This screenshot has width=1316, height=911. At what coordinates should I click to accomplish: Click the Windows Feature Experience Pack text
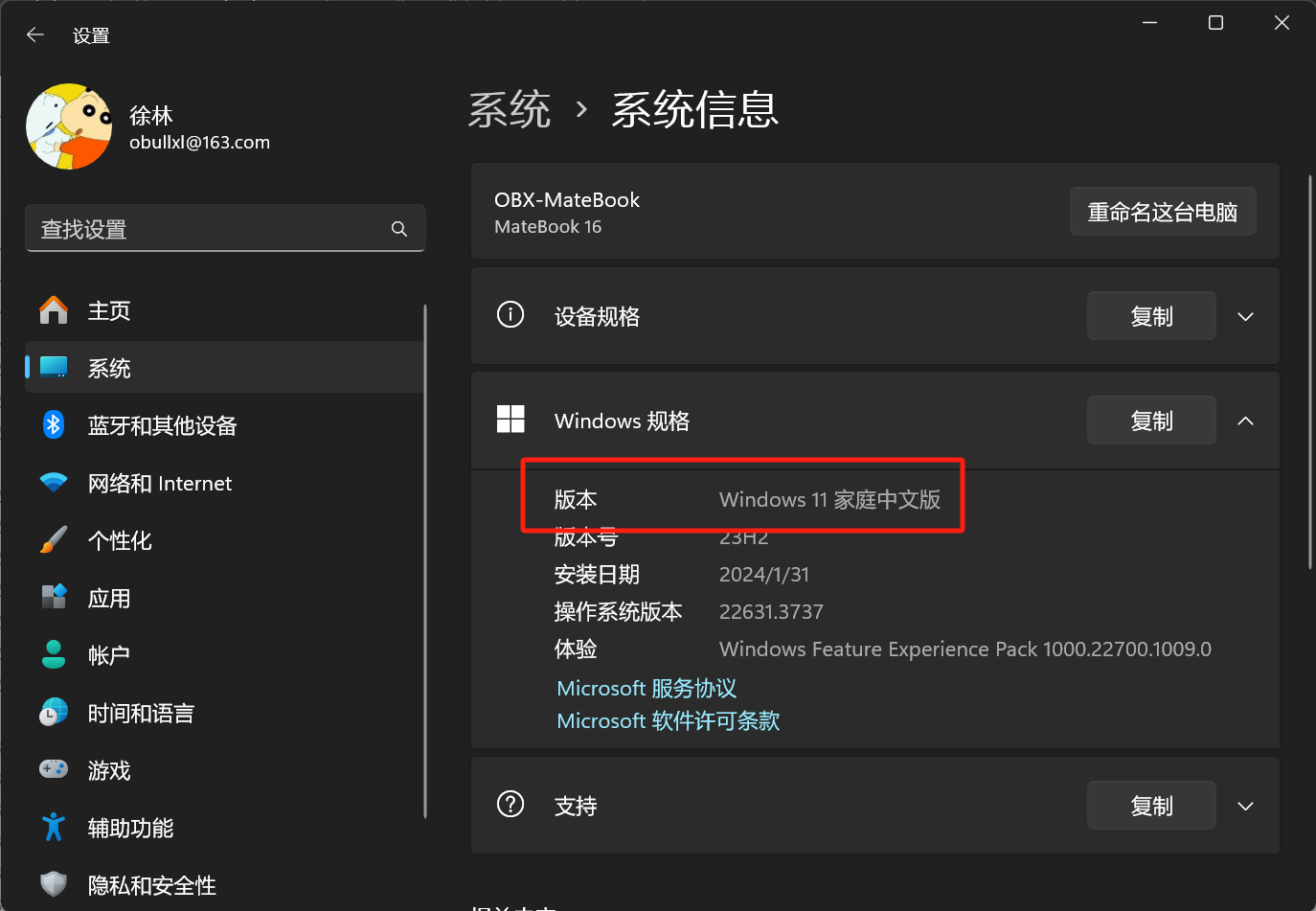click(x=965, y=649)
